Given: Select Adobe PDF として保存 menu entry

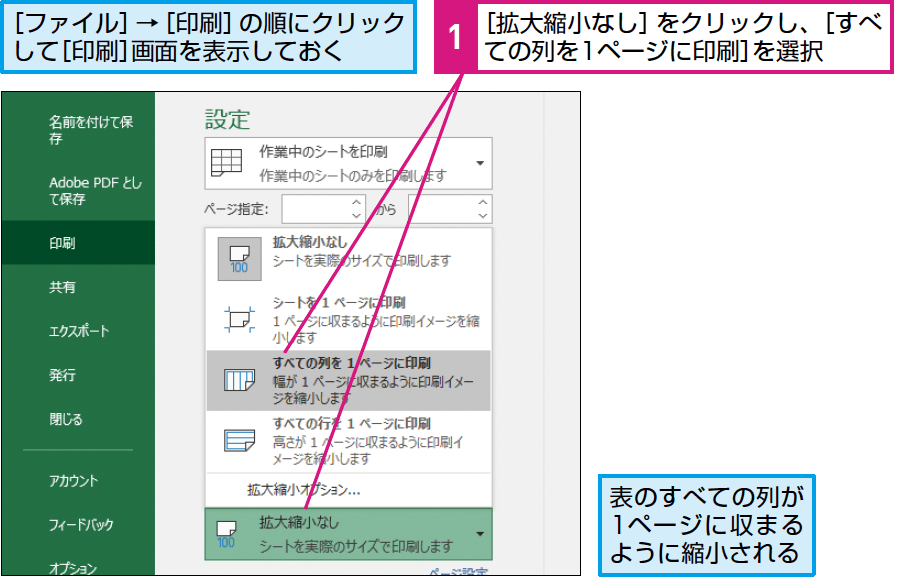Looking at the screenshot, I should pos(95,191).
